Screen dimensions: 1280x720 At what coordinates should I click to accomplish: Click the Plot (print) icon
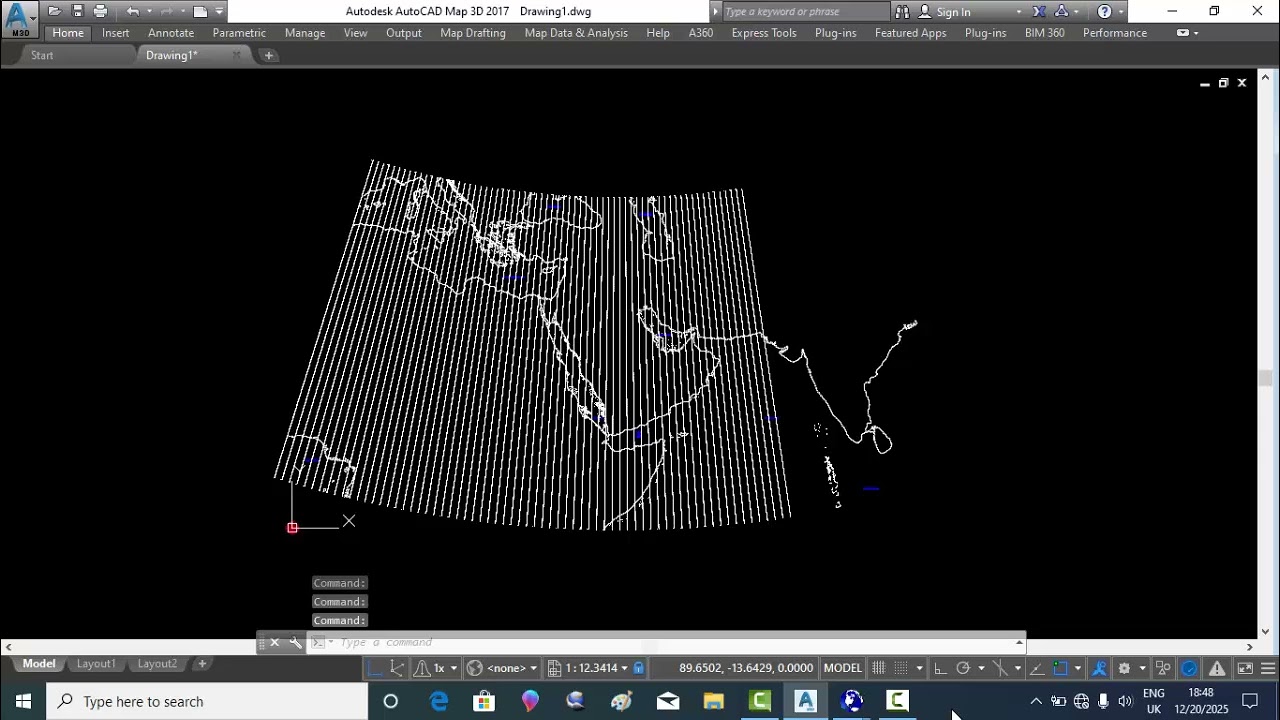tap(100, 11)
